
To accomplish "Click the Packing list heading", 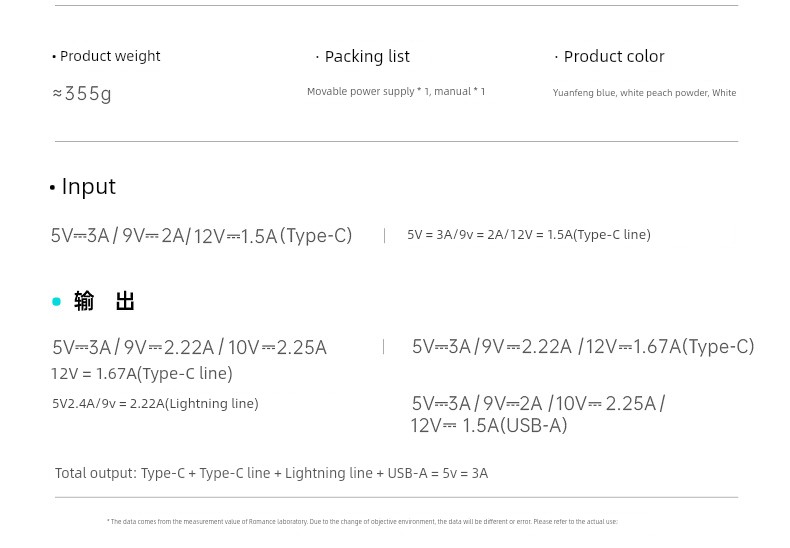I will [x=363, y=56].
